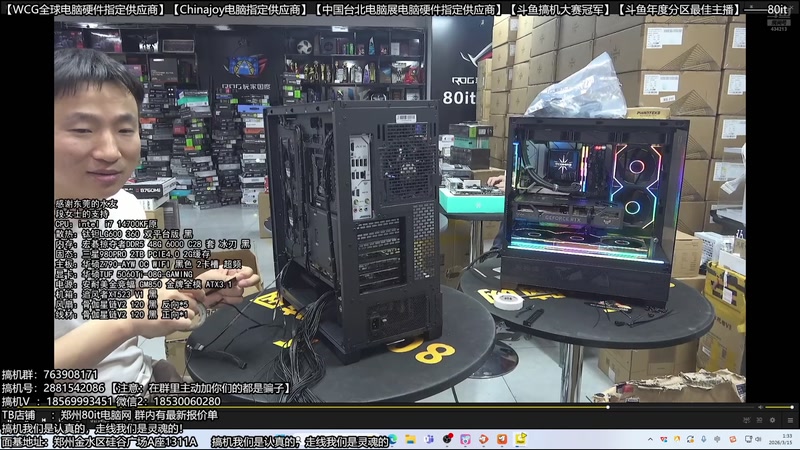Click the red shield tray icon

click(x=664, y=439)
